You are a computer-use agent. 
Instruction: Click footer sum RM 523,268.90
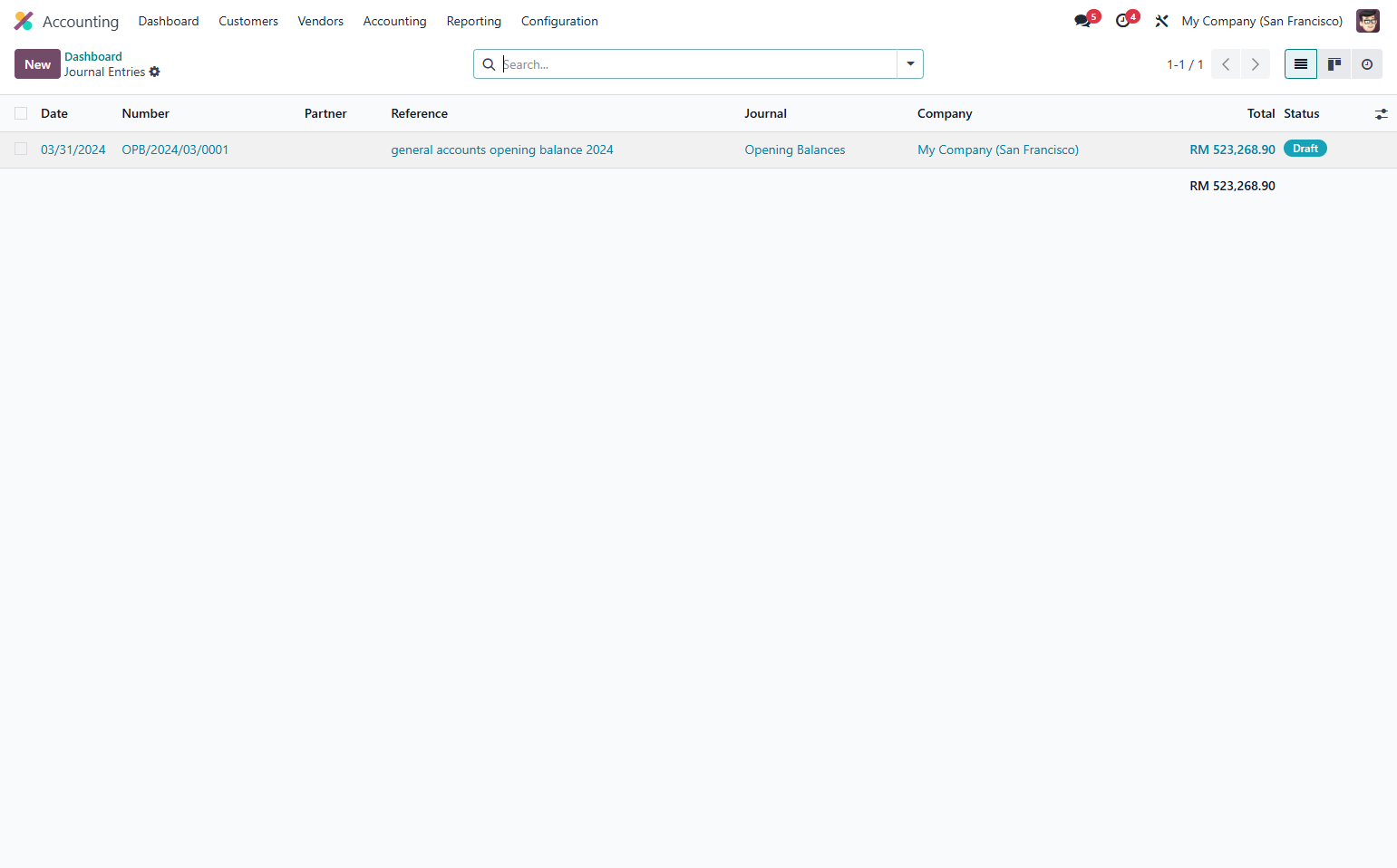1232,186
